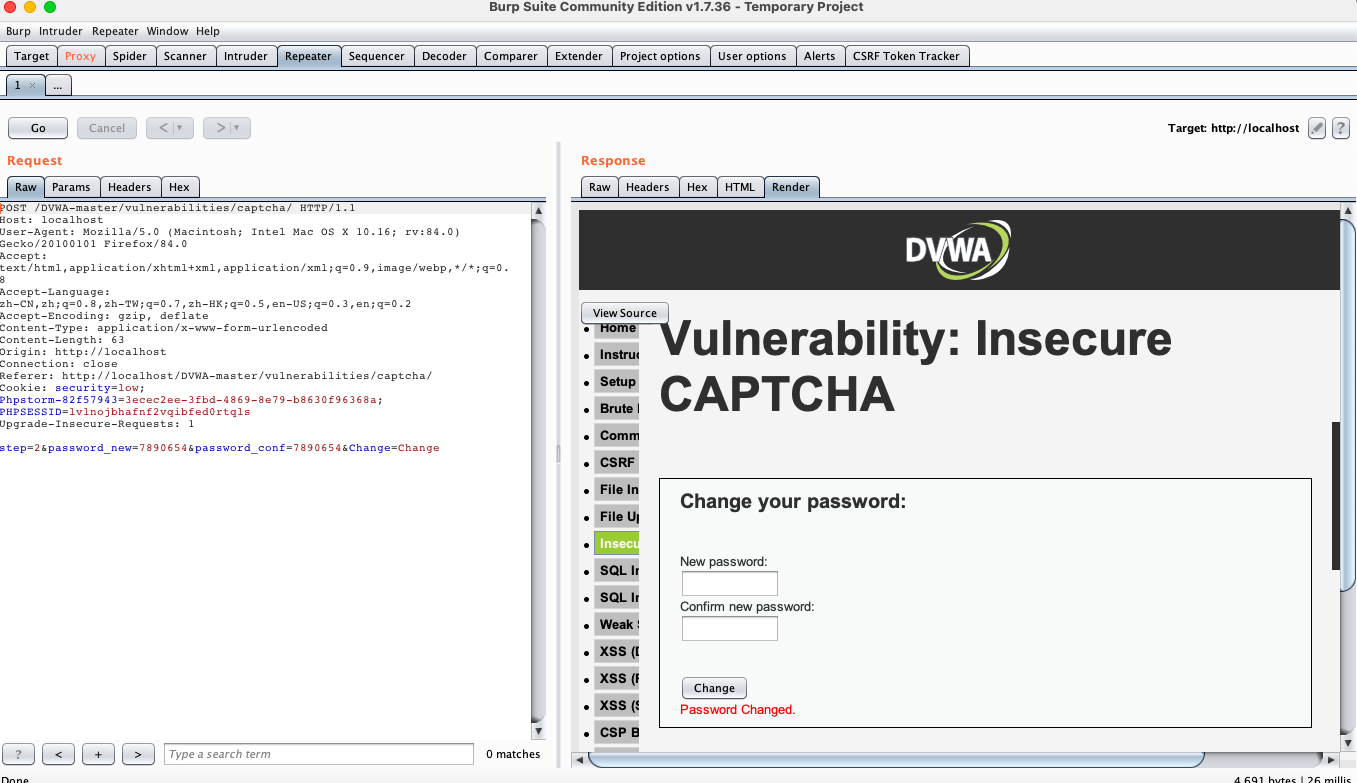Click the 'Password Changed.' message
Image resolution: width=1357 pixels, height=783 pixels.
point(738,710)
